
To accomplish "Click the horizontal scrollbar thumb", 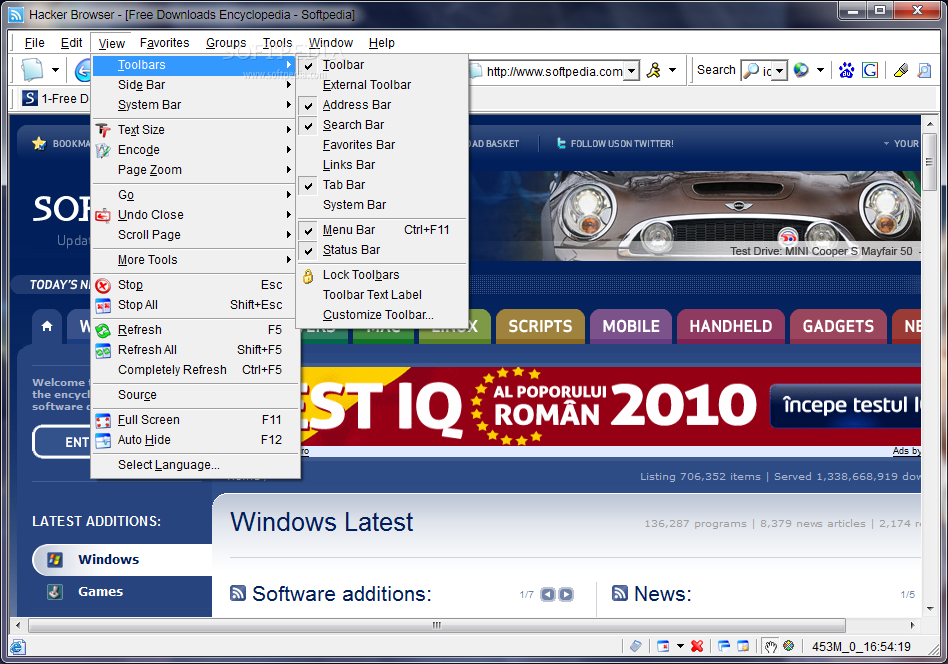I will click(x=437, y=625).
